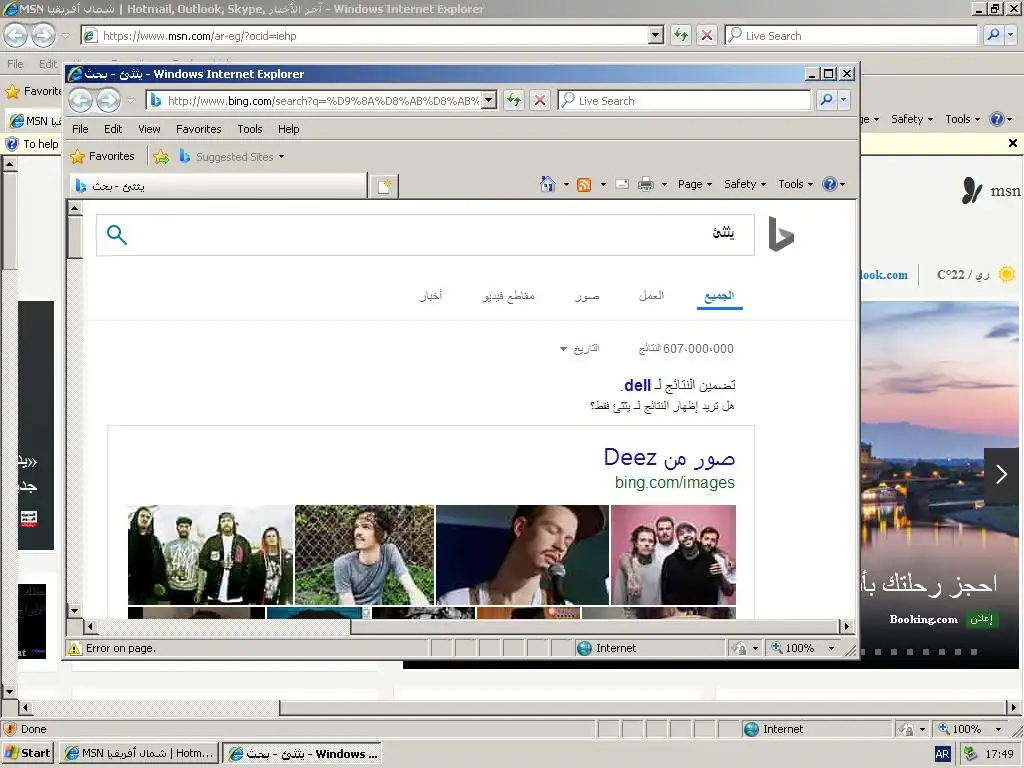Screen dimensions: 1024x768
Task: Click Forward button in MSN window
Action: click(44, 35)
